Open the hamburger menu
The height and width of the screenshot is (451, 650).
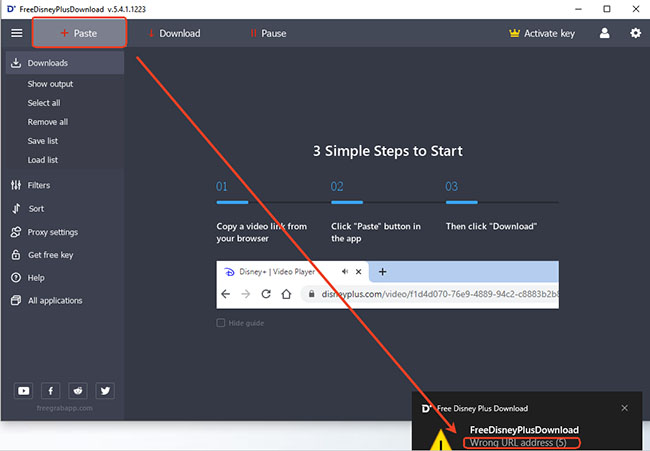point(17,33)
